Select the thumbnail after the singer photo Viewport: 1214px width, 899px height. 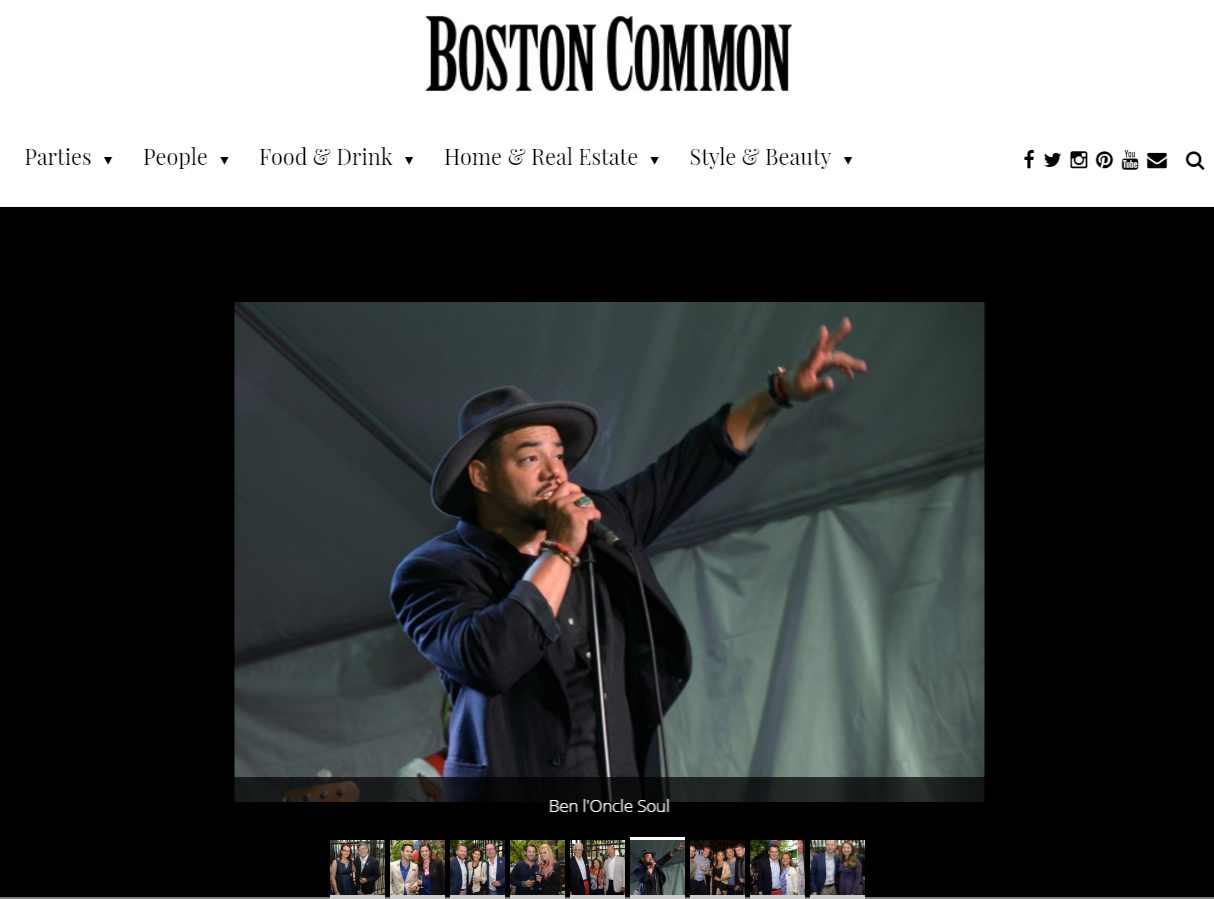tap(717, 867)
